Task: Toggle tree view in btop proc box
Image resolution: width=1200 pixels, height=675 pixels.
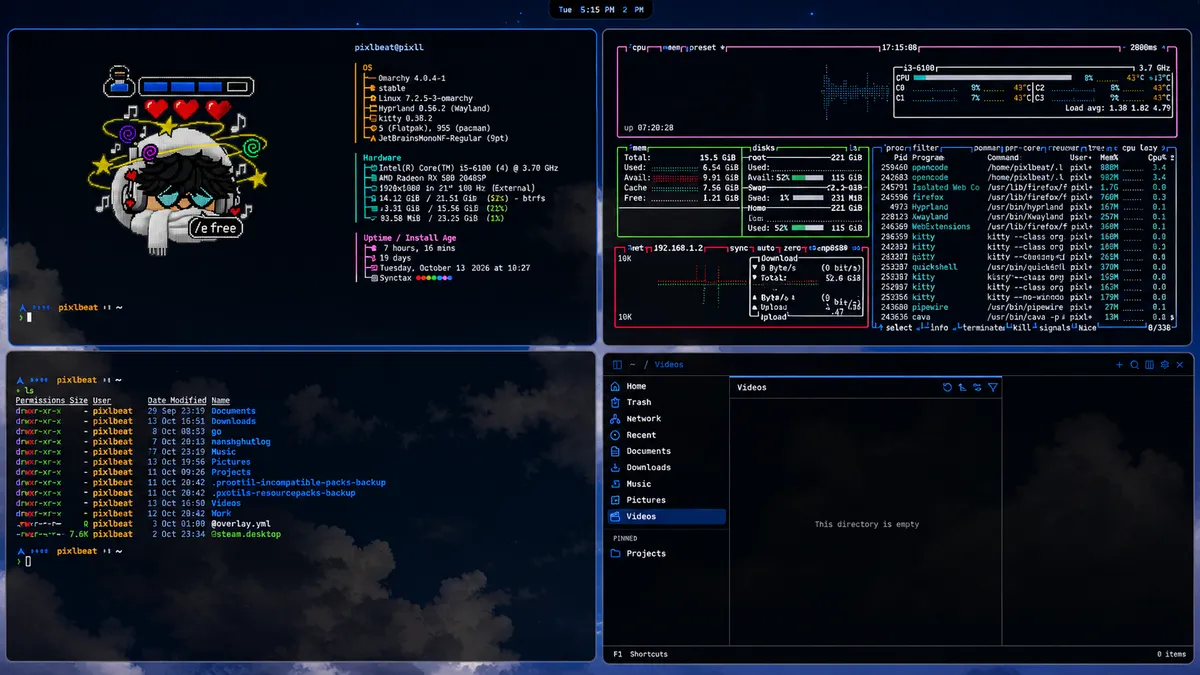Action: (1097, 147)
